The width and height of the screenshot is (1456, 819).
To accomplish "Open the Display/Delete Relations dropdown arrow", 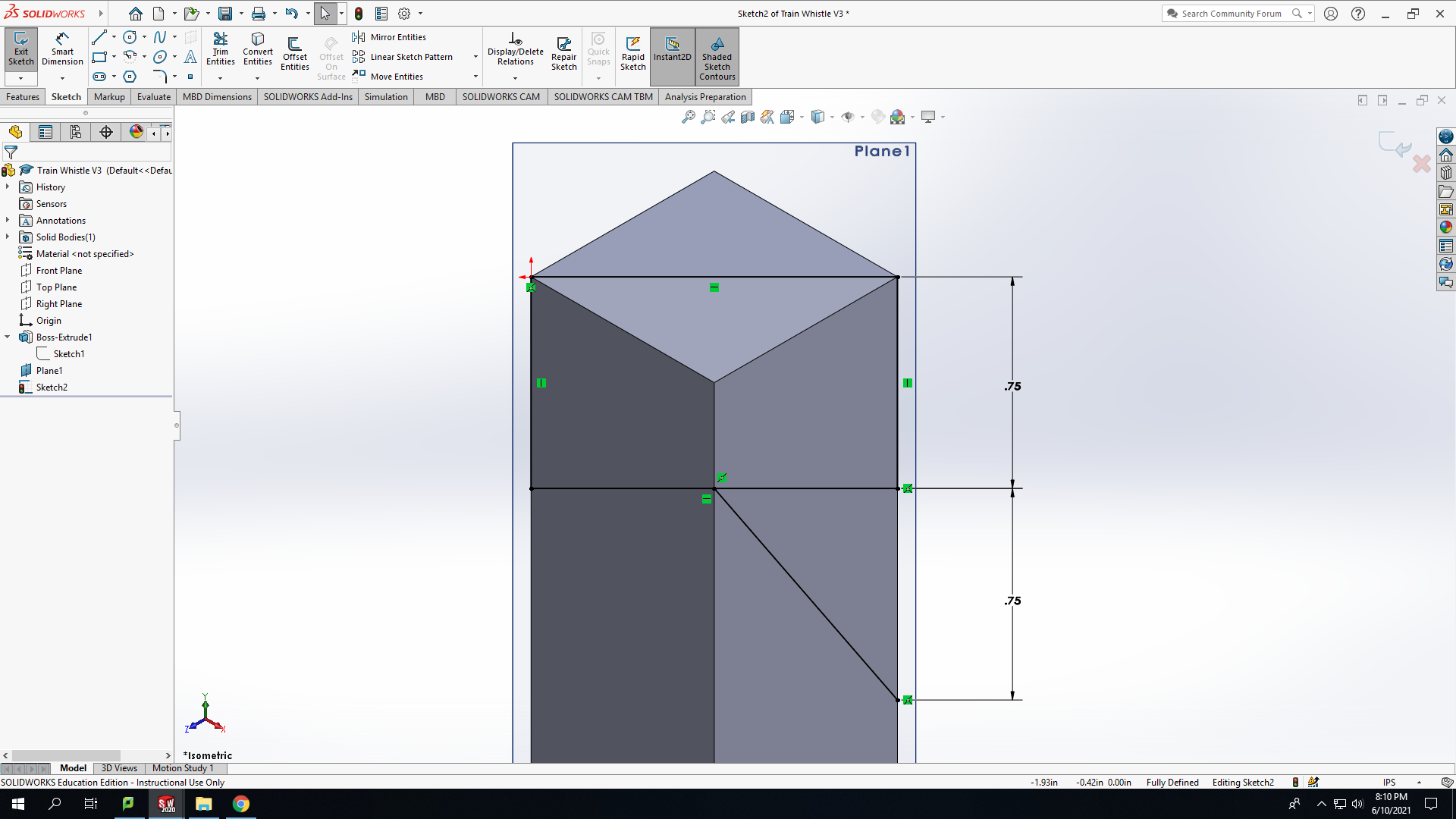I will 516,78.
